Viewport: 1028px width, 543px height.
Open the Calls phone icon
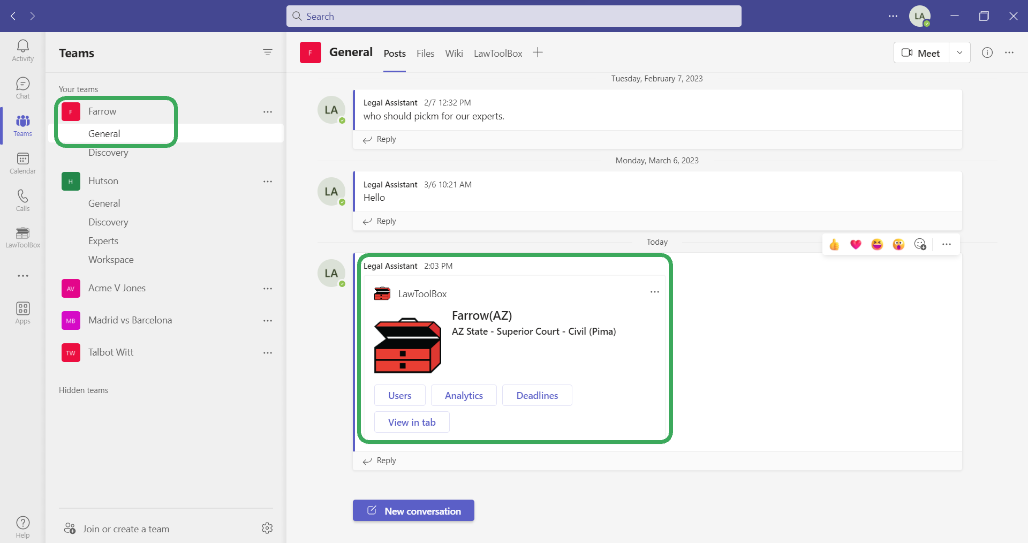pyautogui.click(x=22, y=200)
